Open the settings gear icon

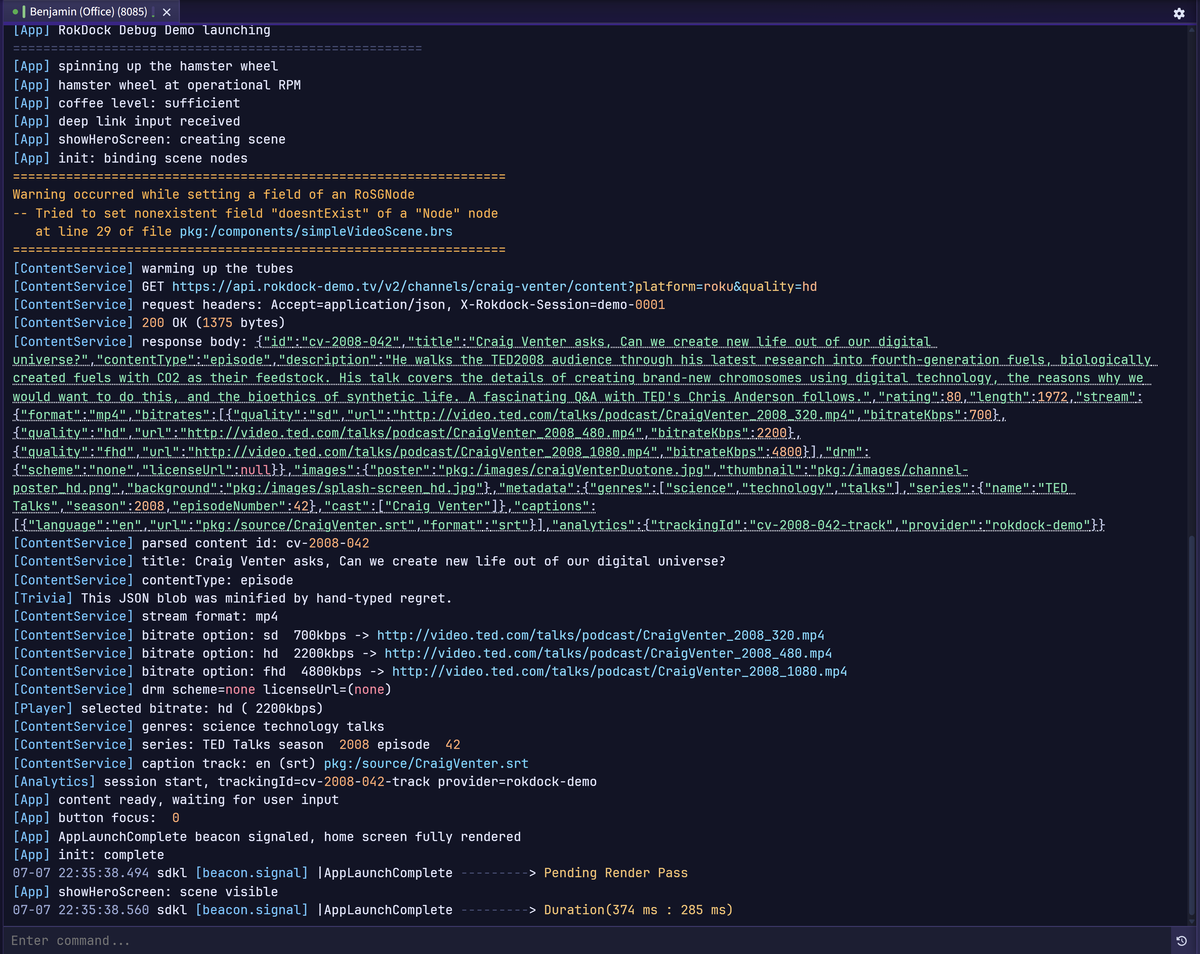point(1179,13)
